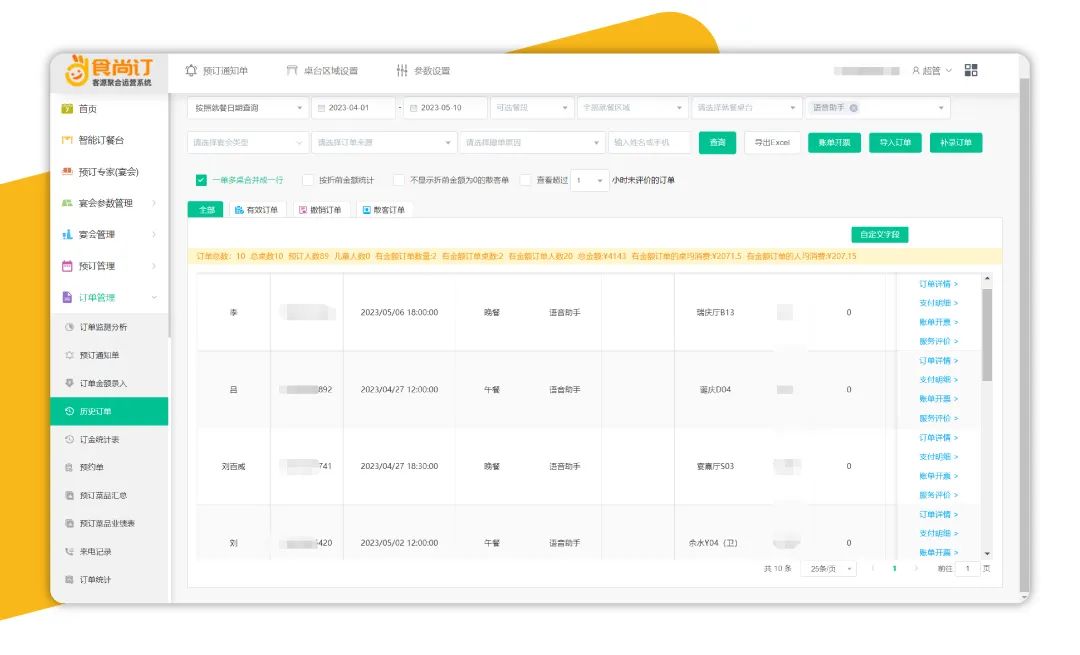The width and height of the screenshot is (1080, 655).
Task: Open 支付明细 for the 刘百成 order
Action: click(x=938, y=457)
